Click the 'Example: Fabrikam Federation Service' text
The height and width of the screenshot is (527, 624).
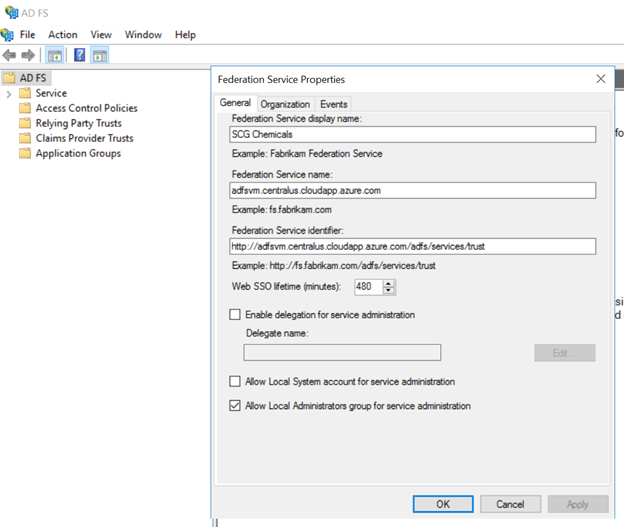tap(307, 154)
